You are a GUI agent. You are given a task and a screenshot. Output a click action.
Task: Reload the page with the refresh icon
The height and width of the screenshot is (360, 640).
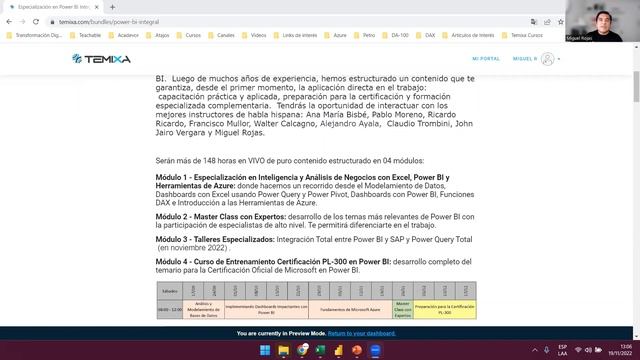[x=36, y=22]
